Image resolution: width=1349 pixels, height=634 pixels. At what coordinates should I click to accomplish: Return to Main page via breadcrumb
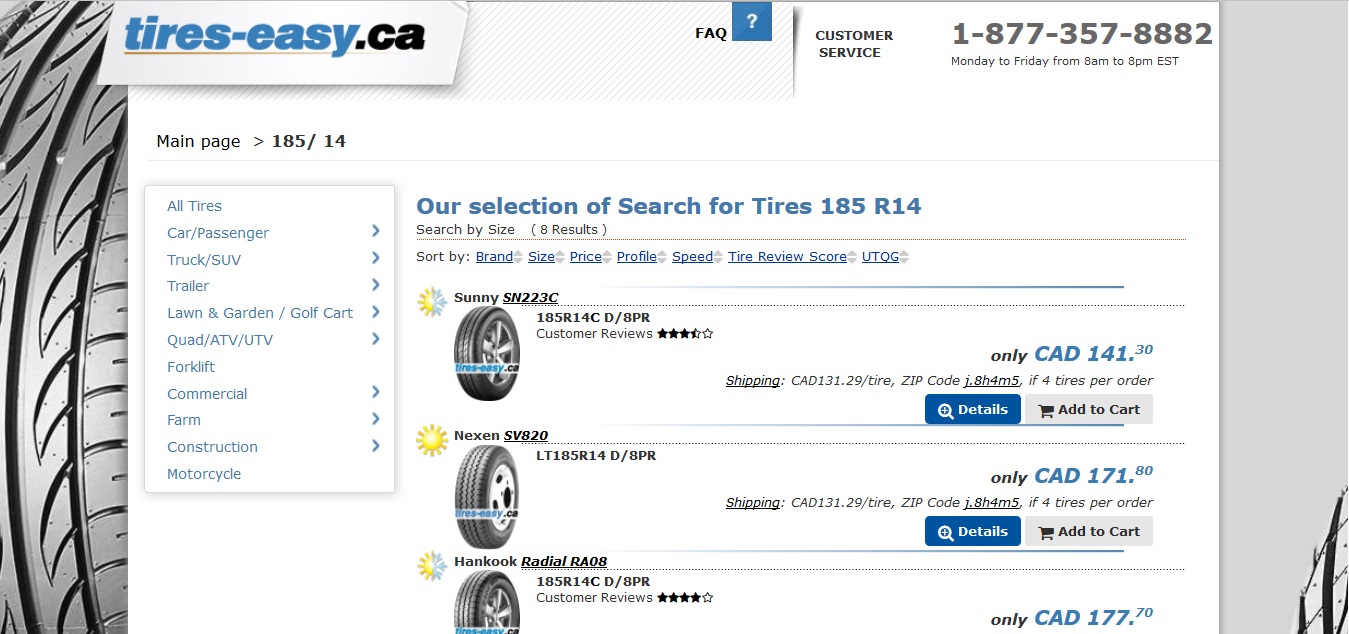198,141
